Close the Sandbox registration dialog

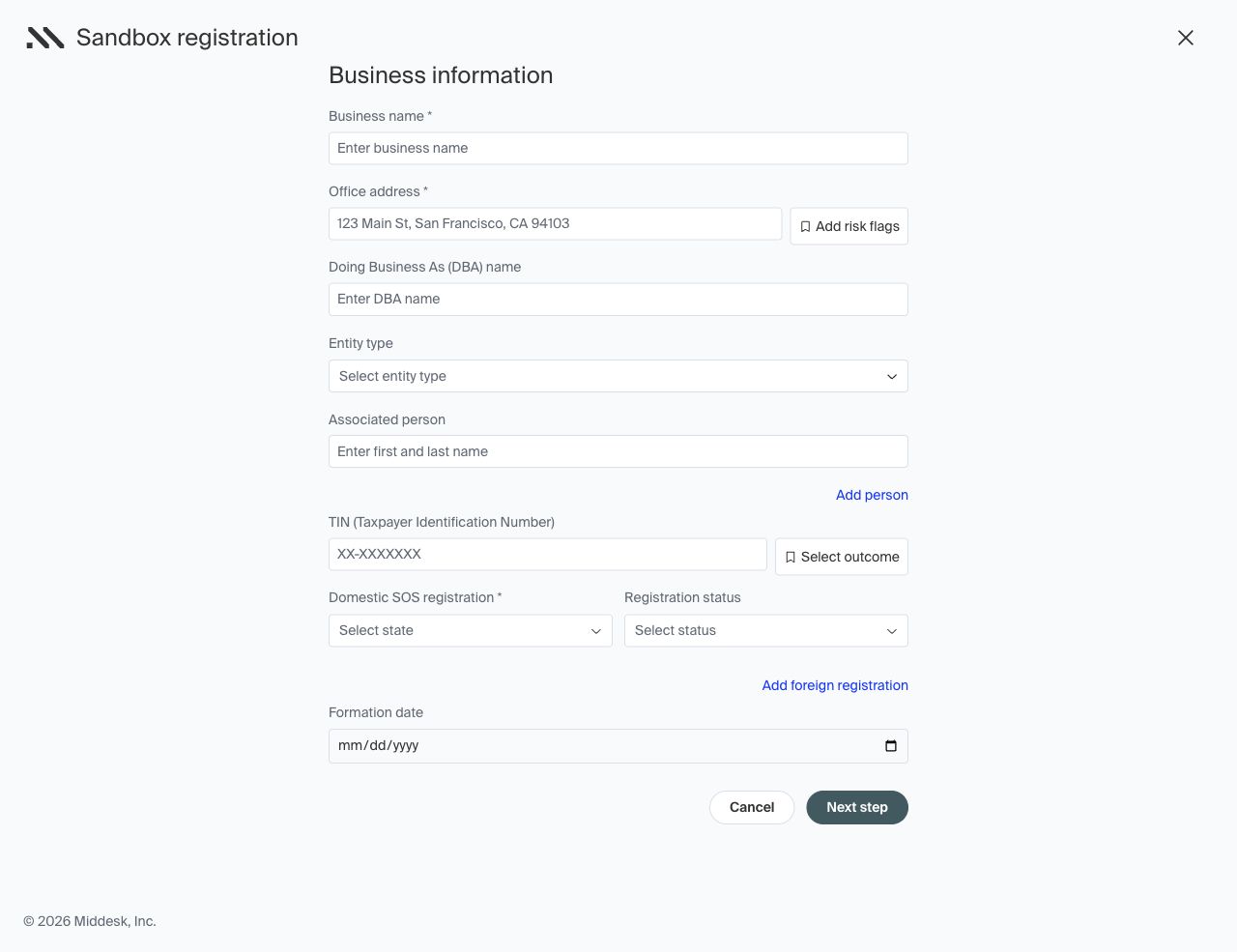(x=1186, y=38)
